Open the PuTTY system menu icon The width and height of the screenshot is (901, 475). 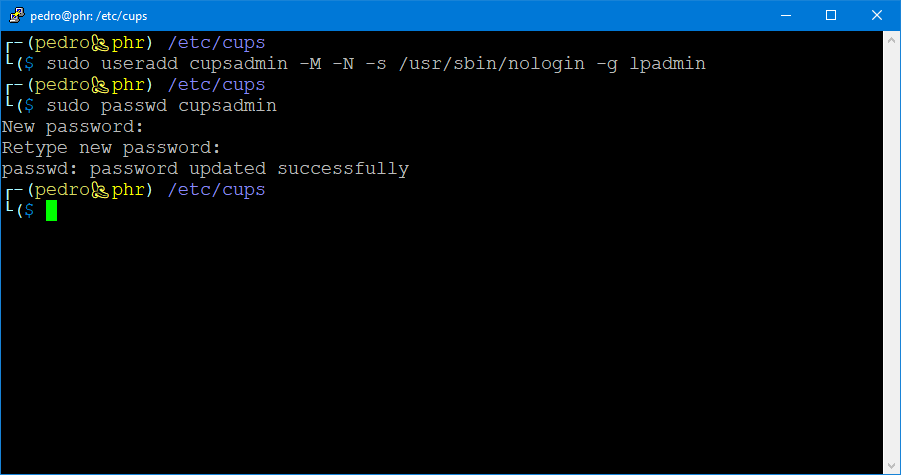tap(14, 15)
